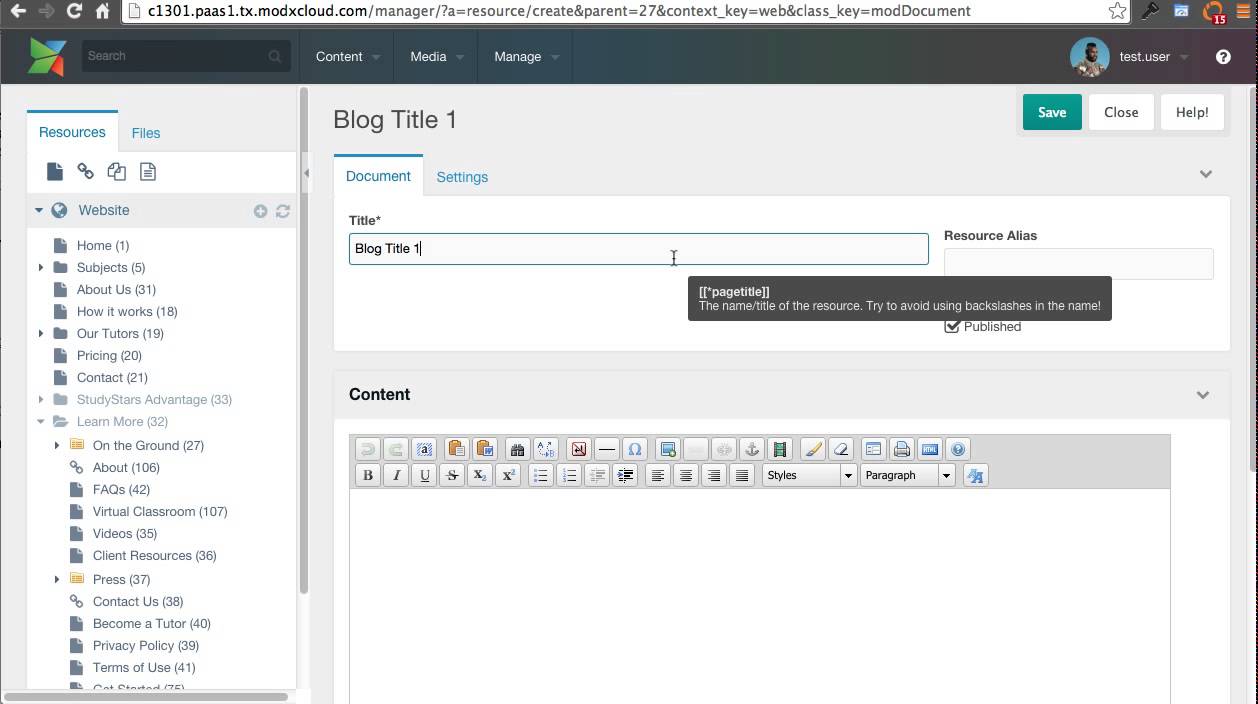Click the Select All editor icon
The height and width of the screenshot is (704, 1258).
tap(424, 449)
